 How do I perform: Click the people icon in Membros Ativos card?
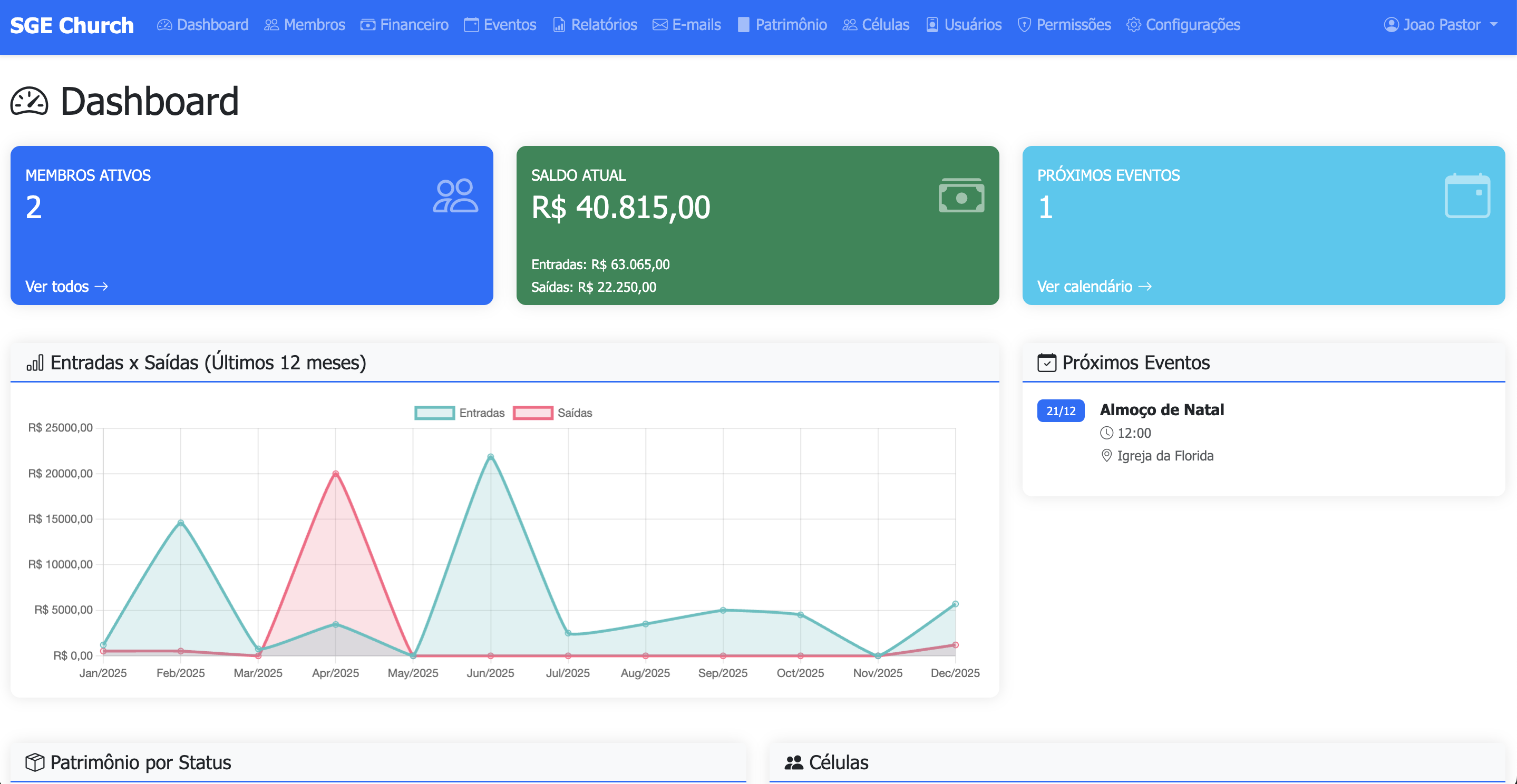455,195
